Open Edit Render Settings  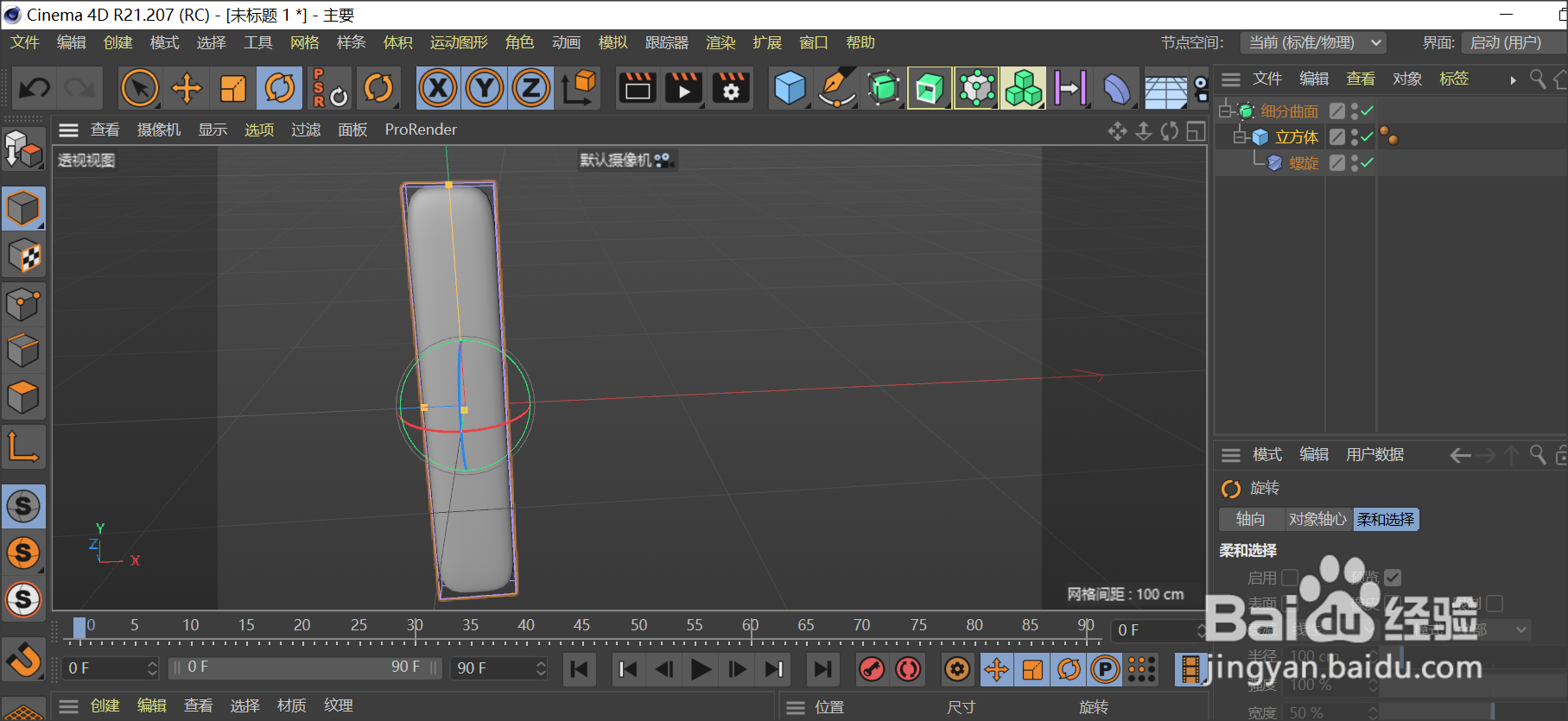point(731,88)
